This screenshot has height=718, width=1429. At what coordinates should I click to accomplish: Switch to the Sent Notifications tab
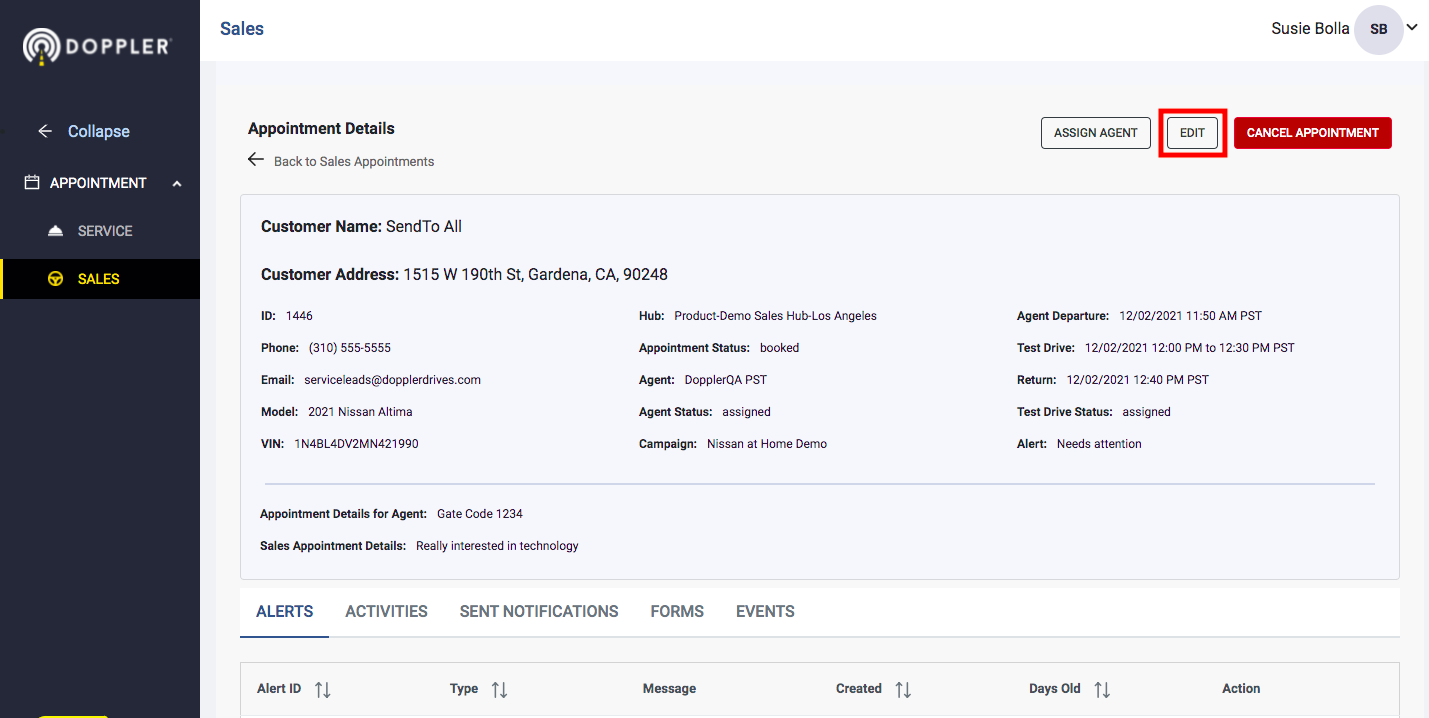[x=539, y=611]
